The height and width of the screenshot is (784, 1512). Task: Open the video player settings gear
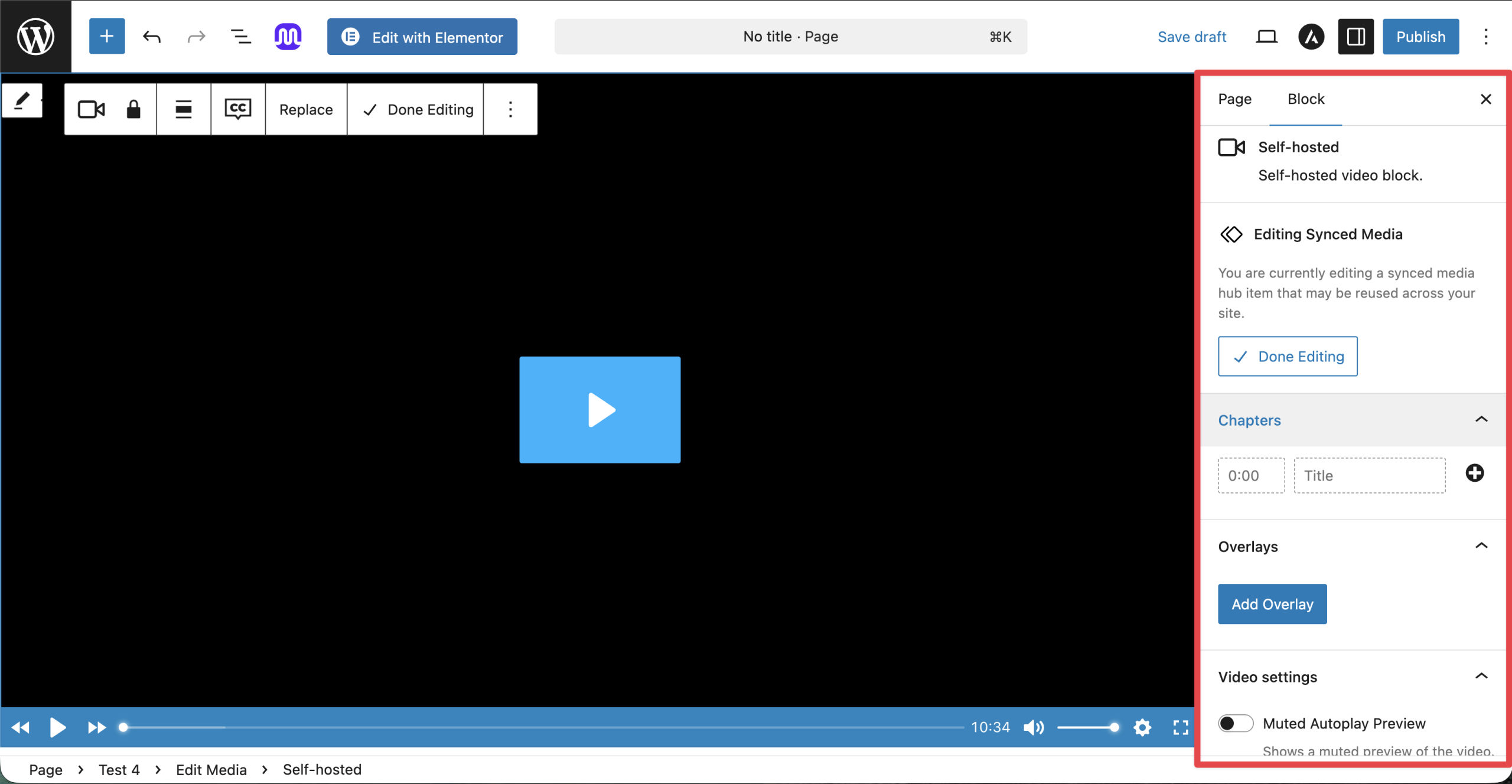(1142, 727)
